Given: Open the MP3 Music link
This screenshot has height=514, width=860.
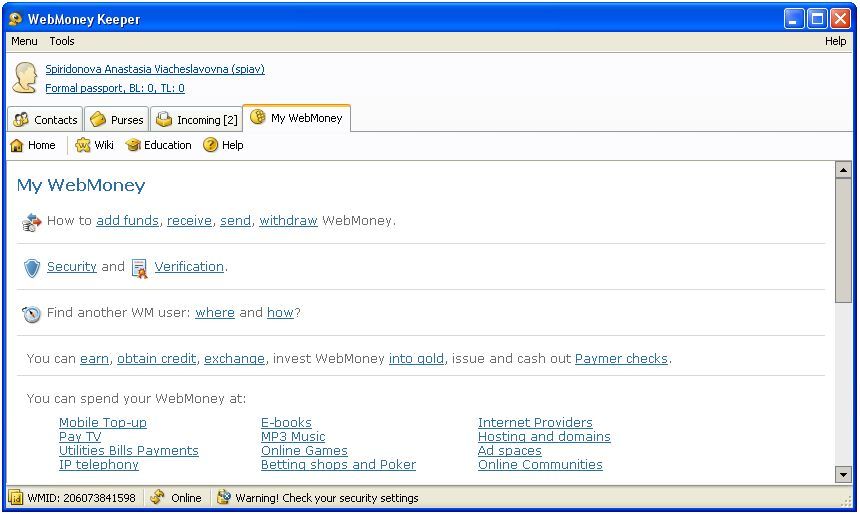Looking at the screenshot, I should [x=293, y=437].
